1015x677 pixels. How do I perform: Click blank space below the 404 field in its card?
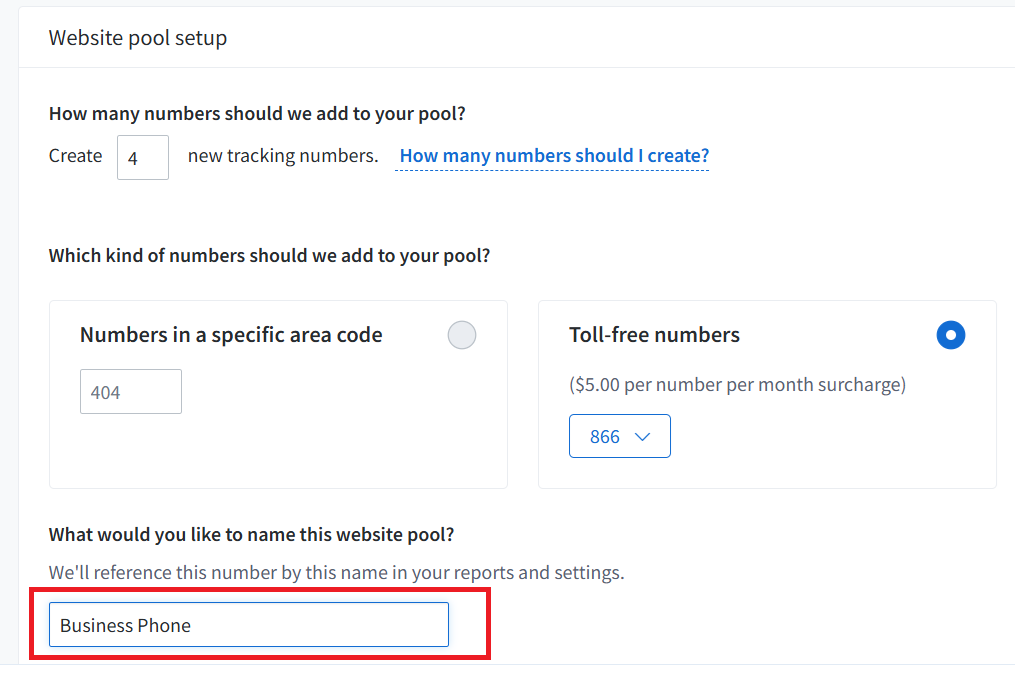[x=277, y=453]
